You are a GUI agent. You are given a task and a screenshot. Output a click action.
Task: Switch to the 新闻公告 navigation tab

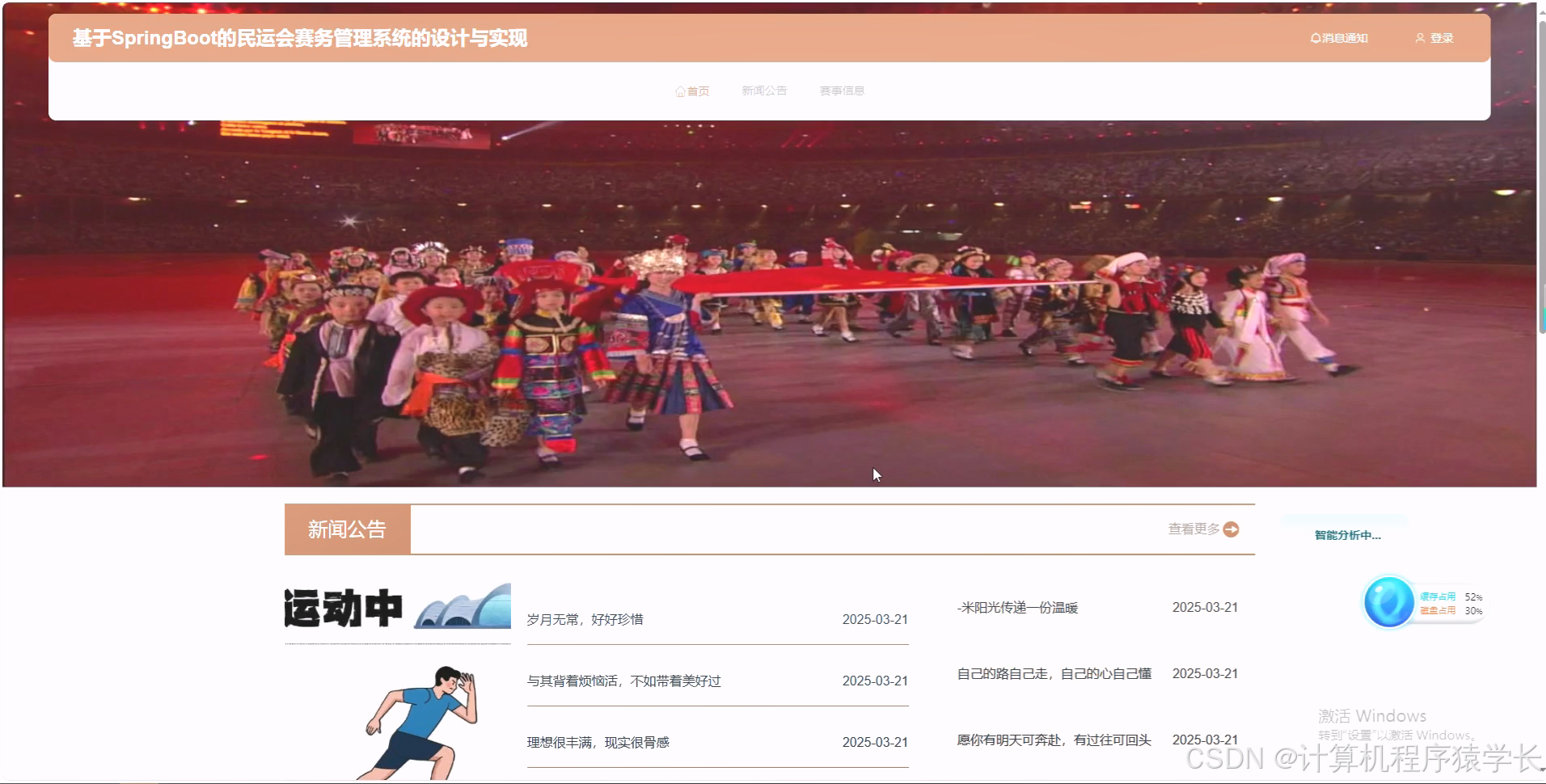[763, 91]
